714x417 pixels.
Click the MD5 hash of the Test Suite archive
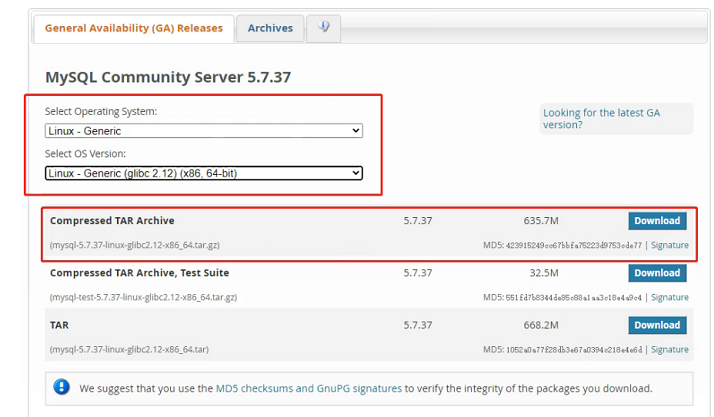(574, 298)
